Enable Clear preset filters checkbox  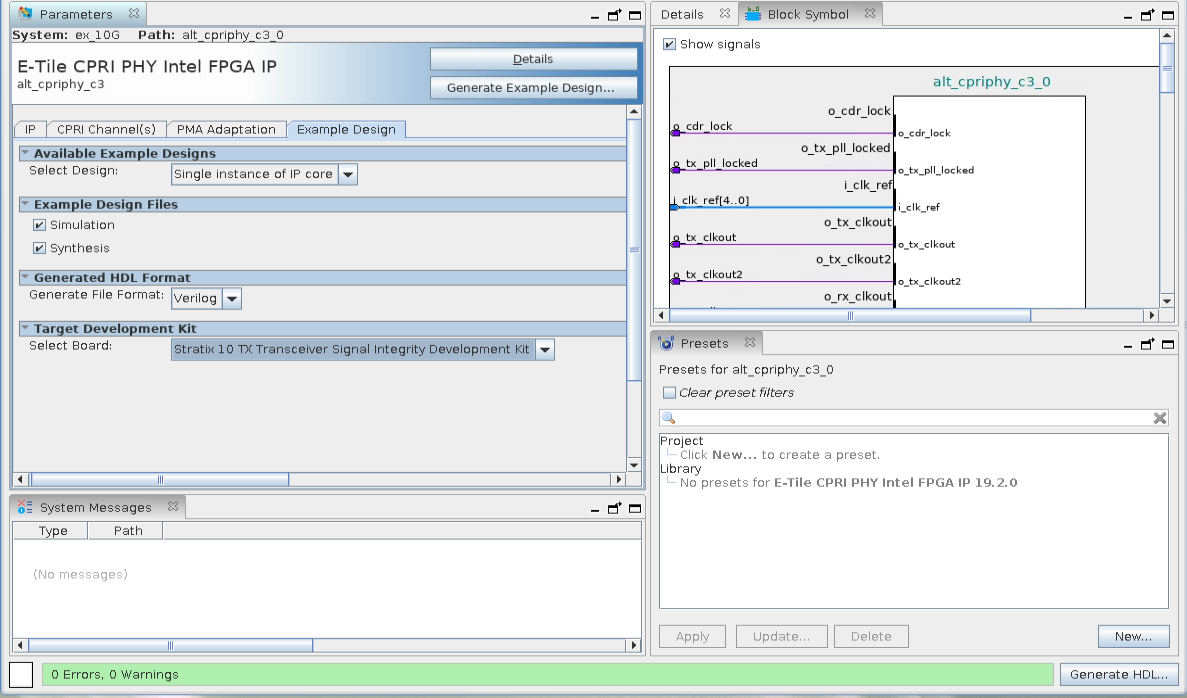pyautogui.click(x=669, y=393)
